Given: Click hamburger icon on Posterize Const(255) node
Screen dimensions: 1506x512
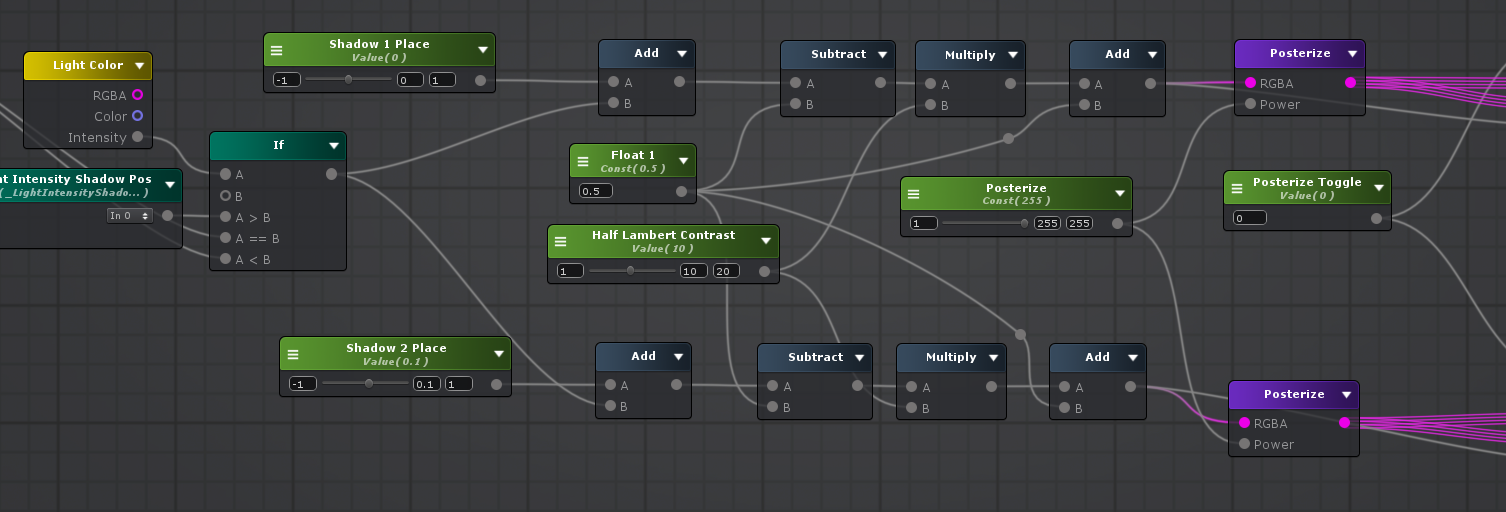Looking at the screenshot, I should (914, 194).
